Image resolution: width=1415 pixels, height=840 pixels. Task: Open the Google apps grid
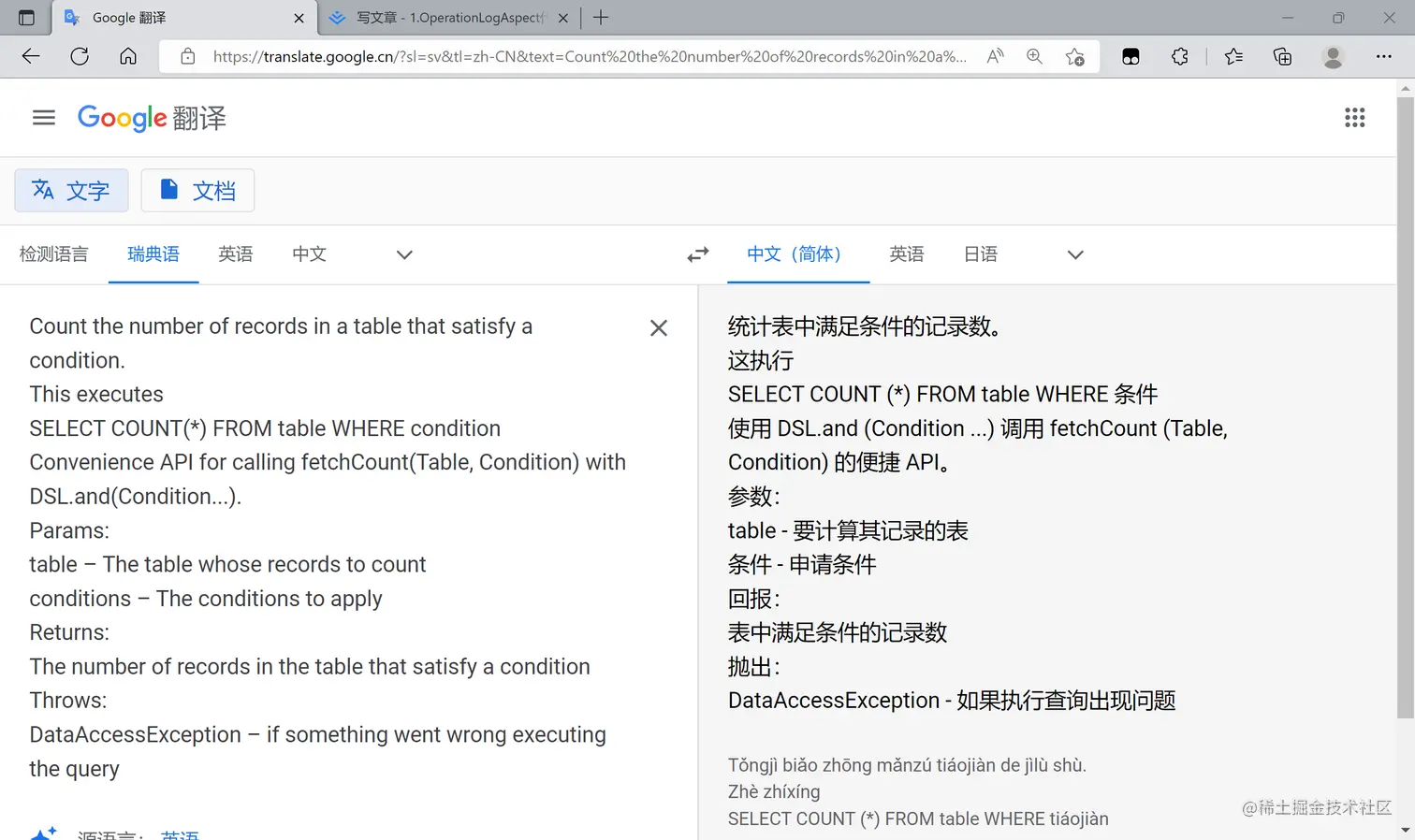1355,117
